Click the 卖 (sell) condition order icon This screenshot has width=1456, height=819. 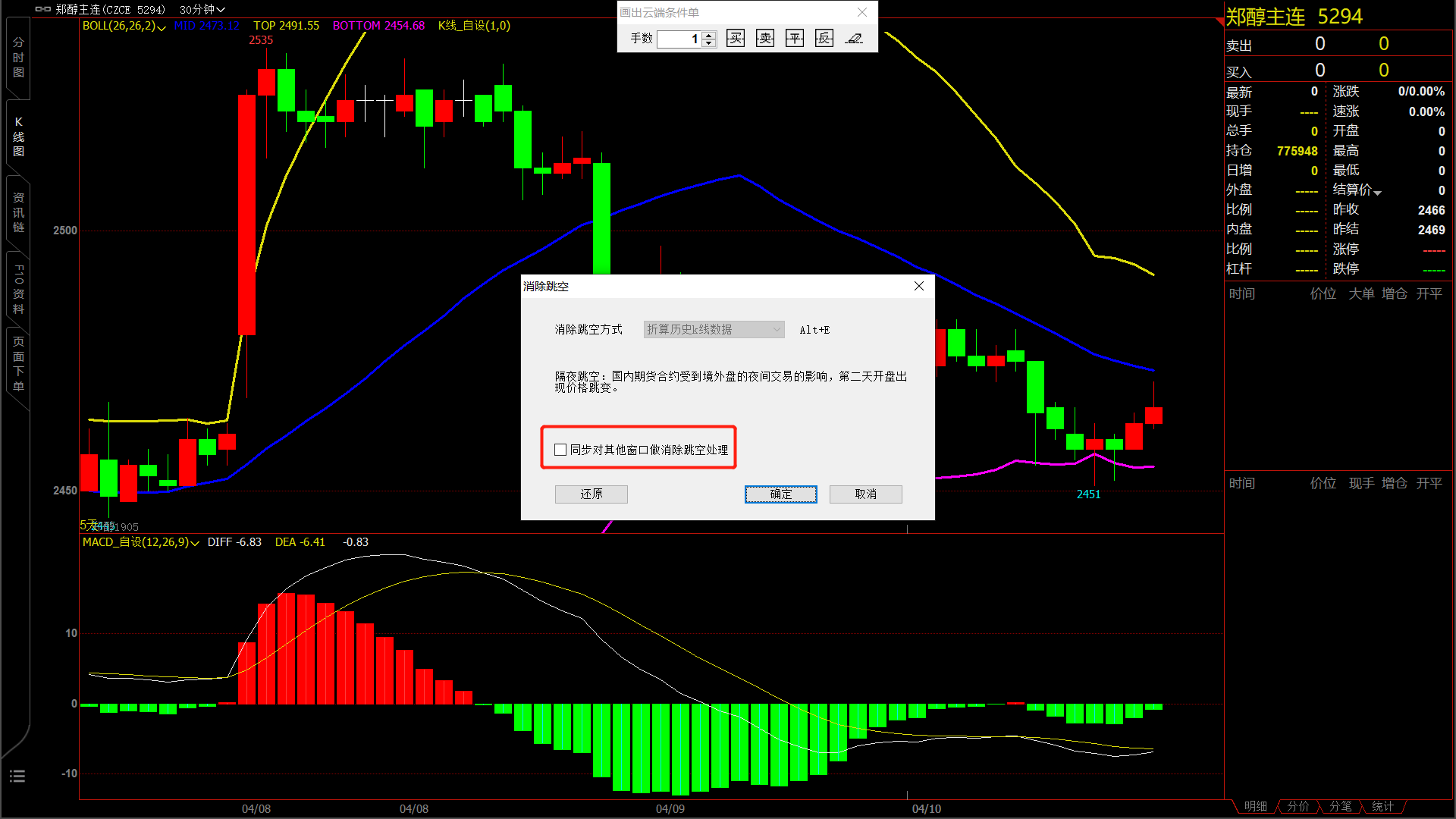tap(764, 39)
